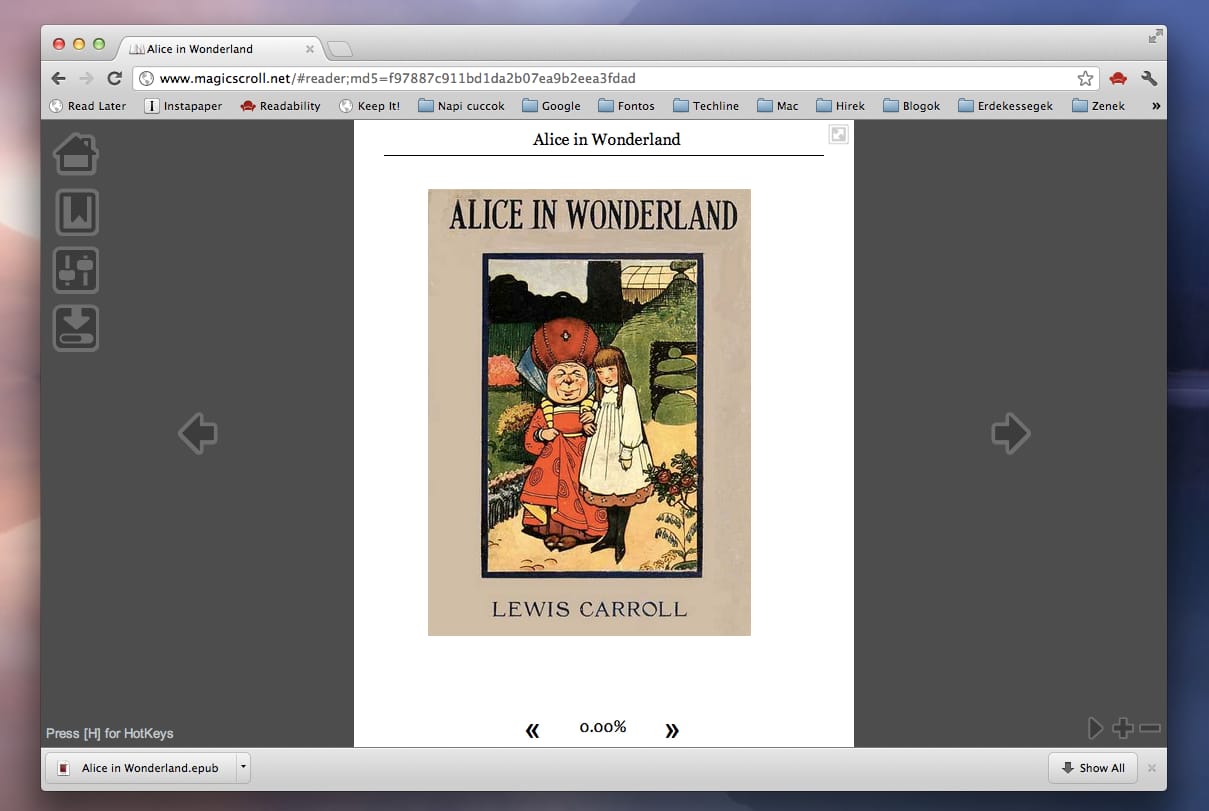Open the reader settings sliders icon
Image resolution: width=1209 pixels, height=811 pixels.
pyautogui.click(x=76, y=270)
